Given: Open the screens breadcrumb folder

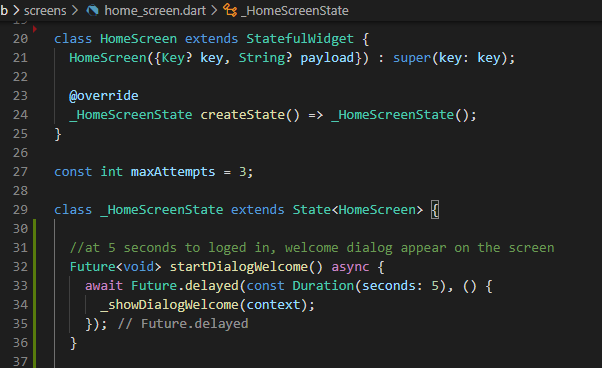Looking at the screenshot, I should coord(45,11).
